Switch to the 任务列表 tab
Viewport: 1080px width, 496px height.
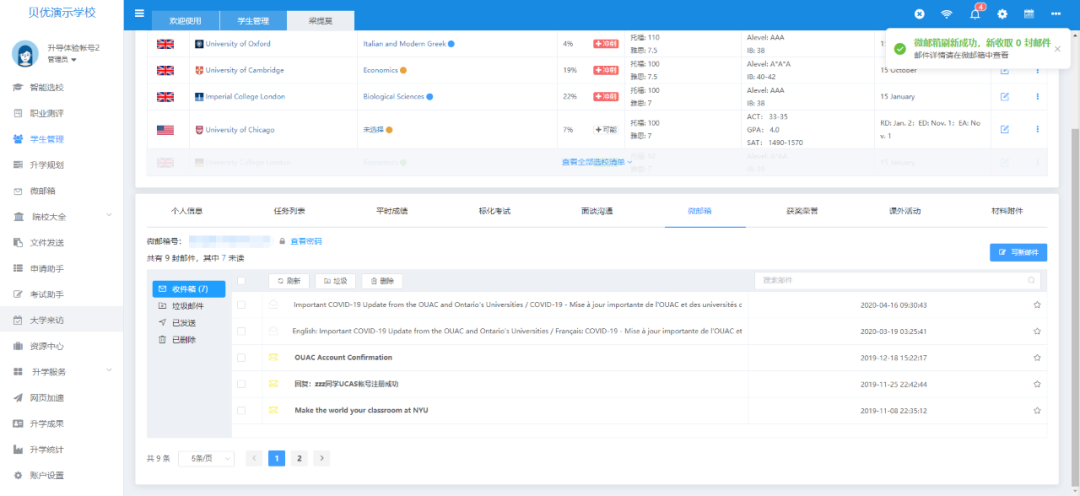pos(289,211)
